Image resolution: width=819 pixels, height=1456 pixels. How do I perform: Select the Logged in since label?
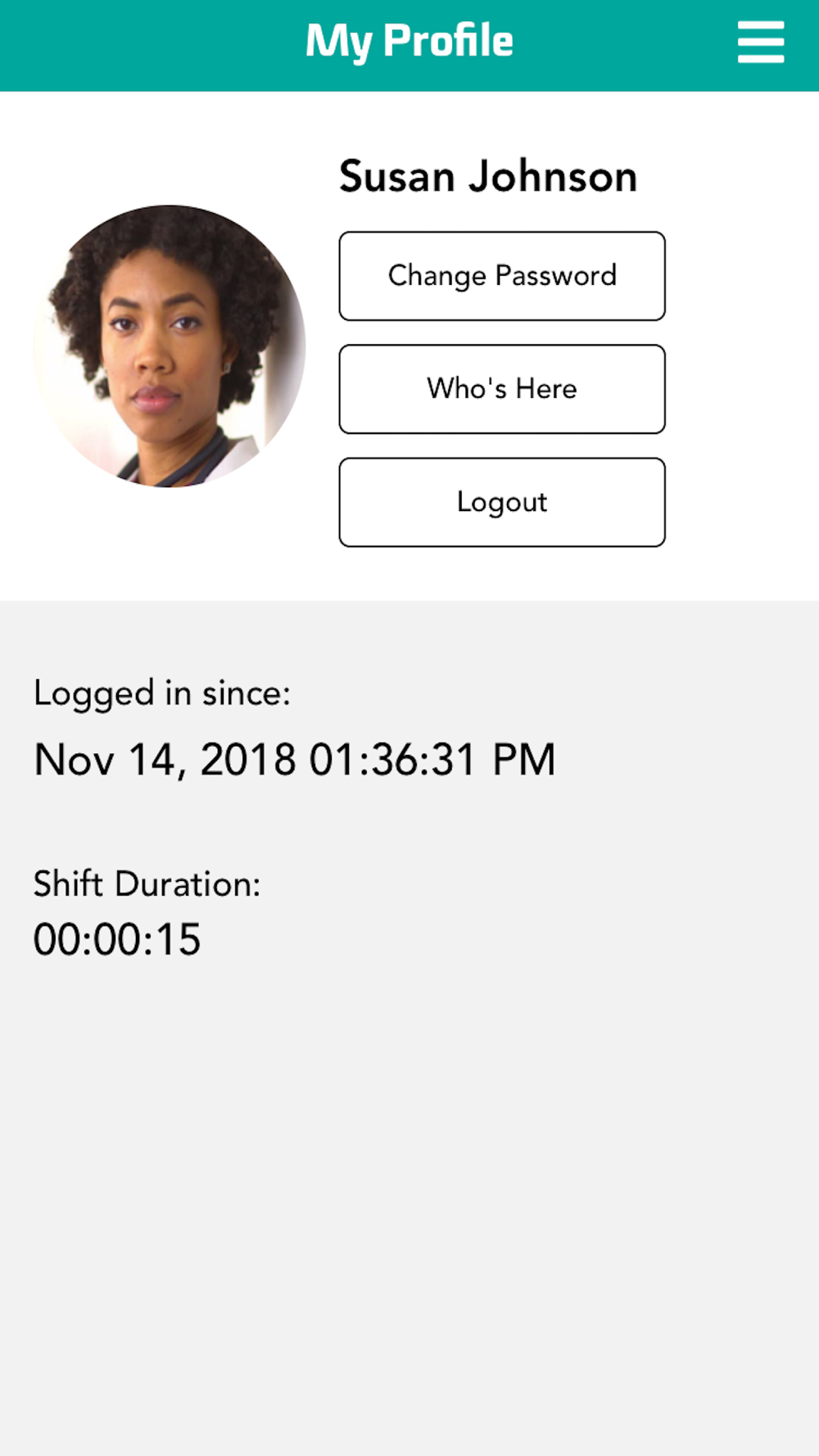coord(162,694)
